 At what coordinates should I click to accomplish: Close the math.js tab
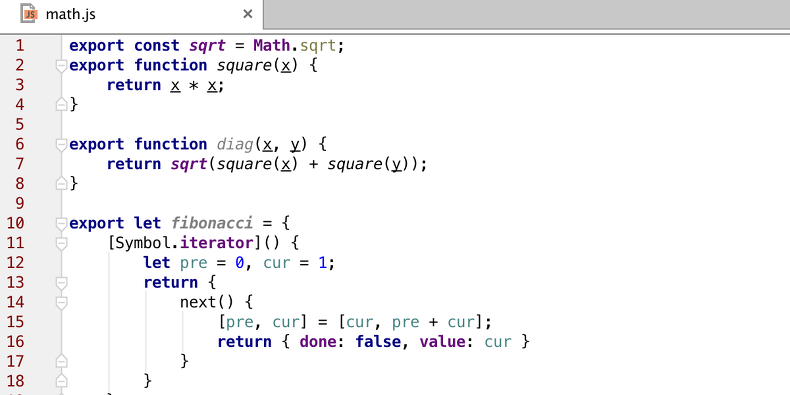coord(247,14)
